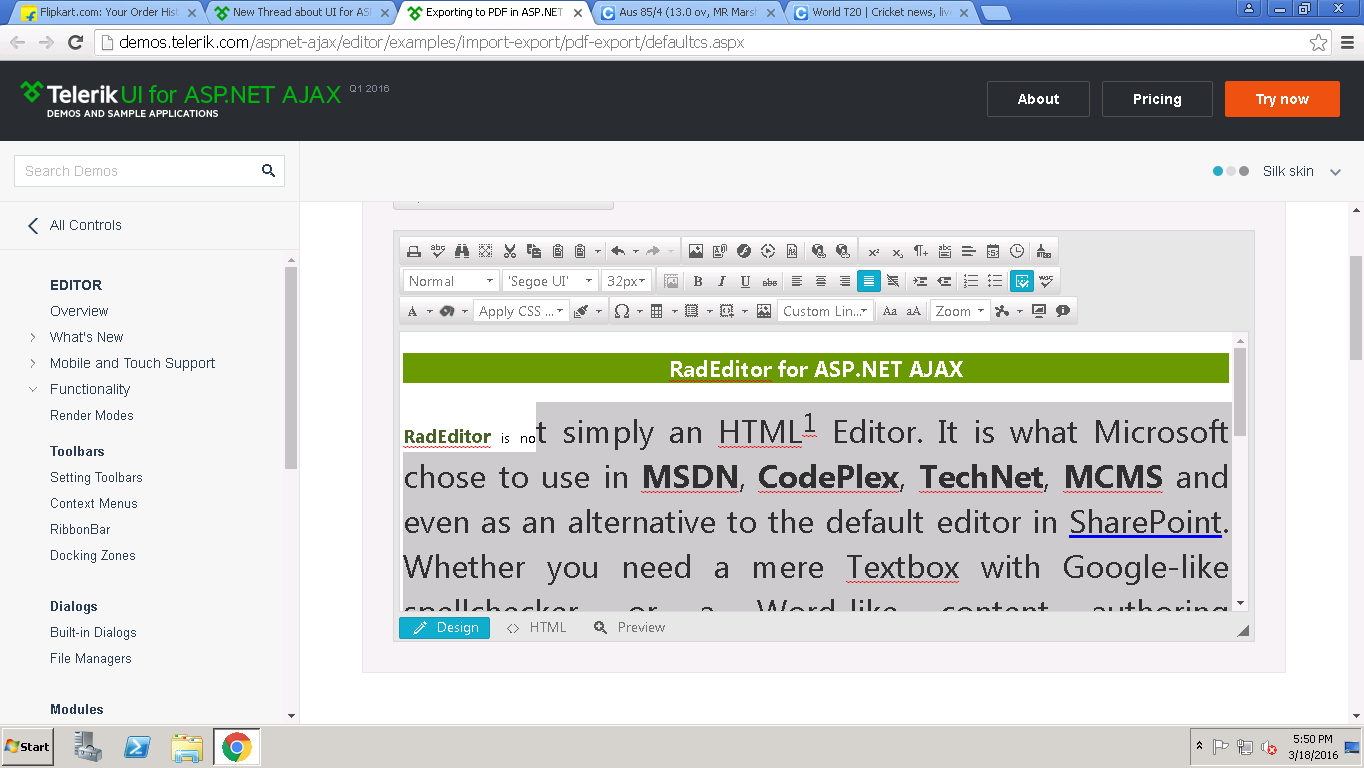
Task: Expand Mobile and Touch Support section
Action: (x=33, y=363)
